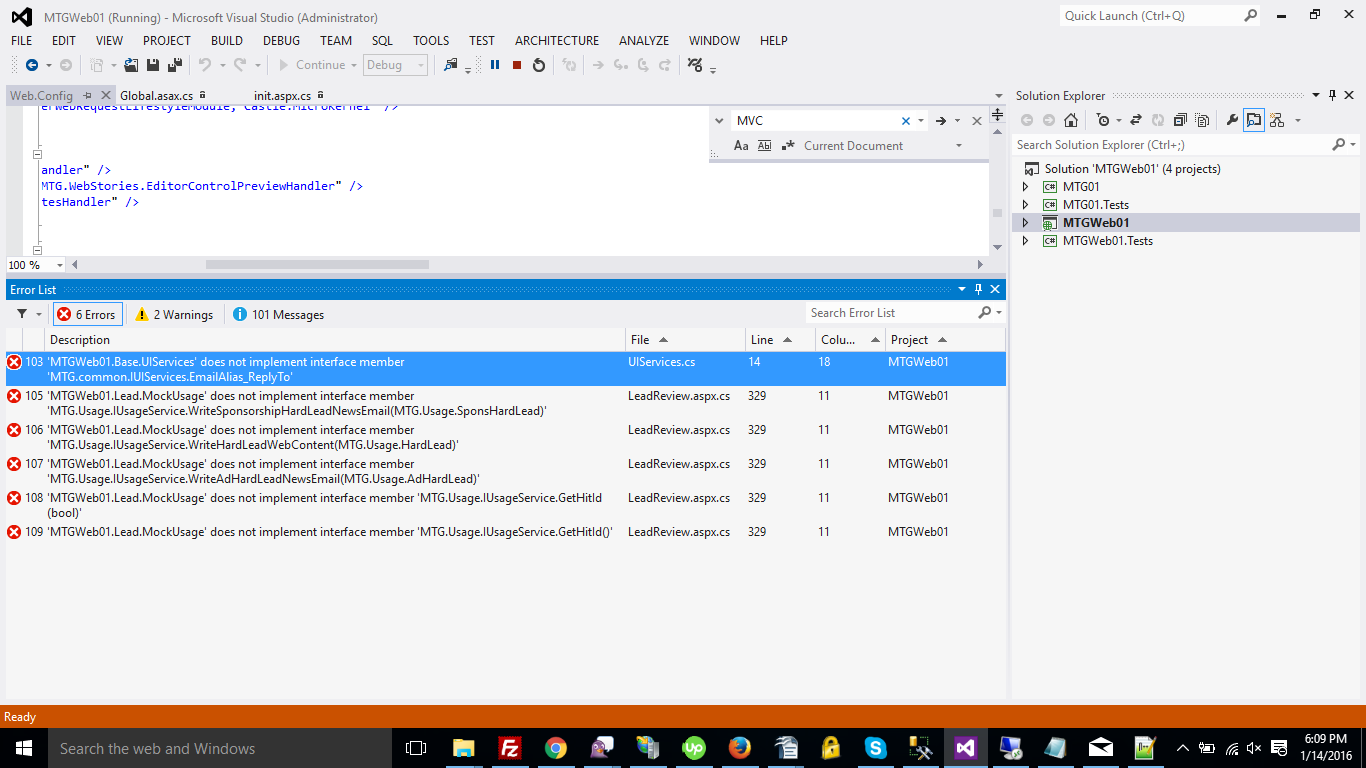Toggle replace mode chevron in find box
This screenshot has width=1366, height=768.
coord(718,121)
